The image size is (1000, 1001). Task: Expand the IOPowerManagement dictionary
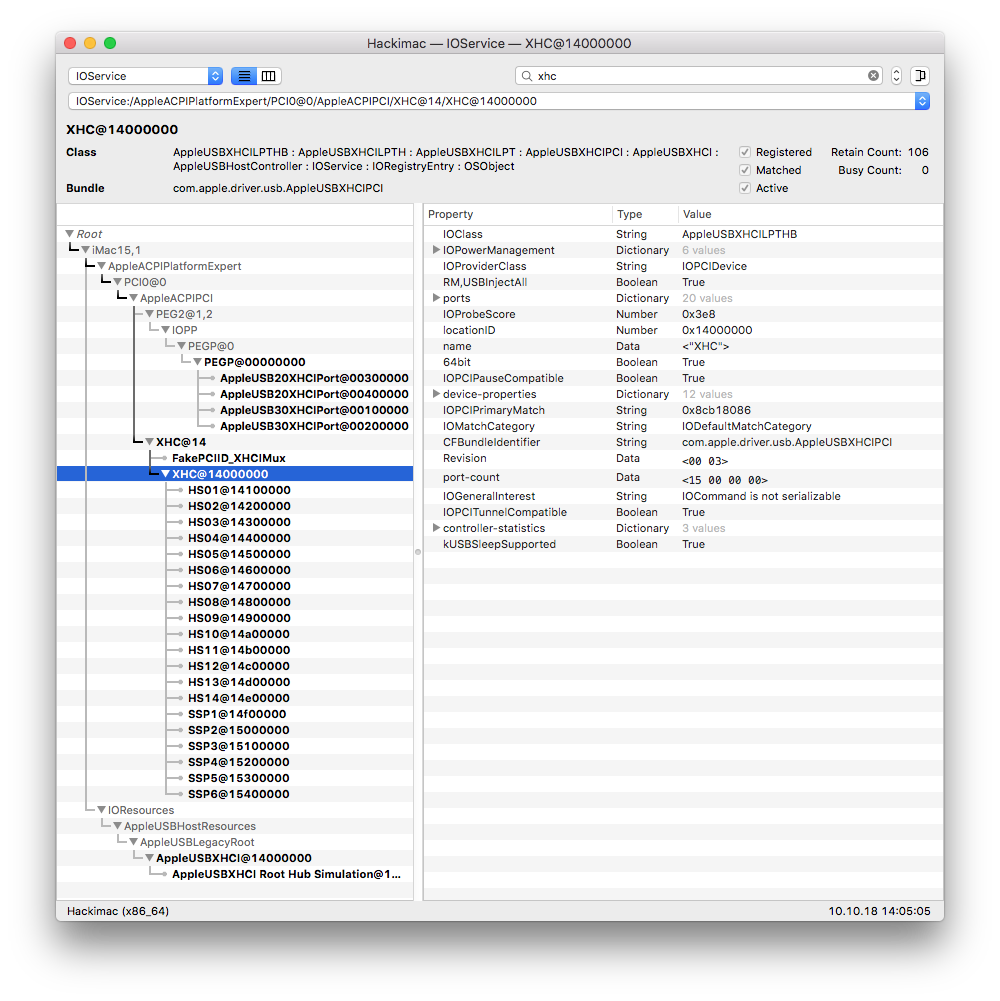pos(436,250)
